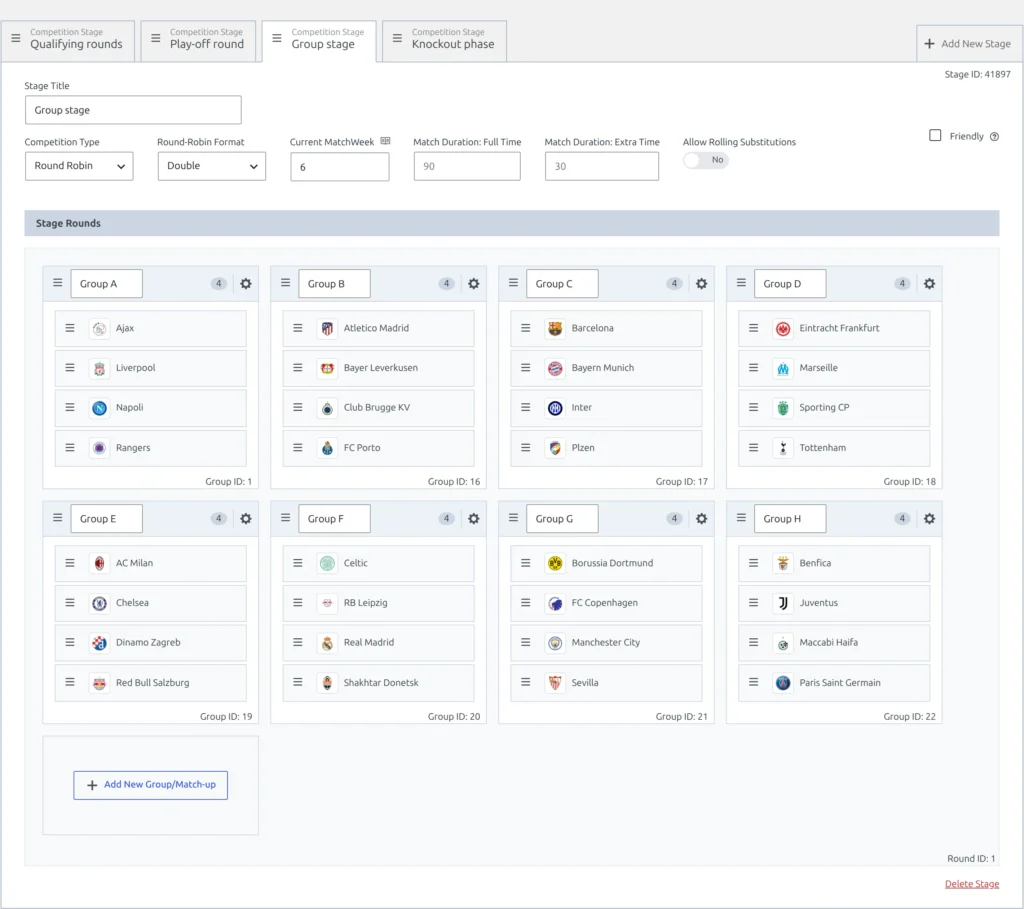
Task: Click the Group H drag handle icon
Action: click(741, 518)
